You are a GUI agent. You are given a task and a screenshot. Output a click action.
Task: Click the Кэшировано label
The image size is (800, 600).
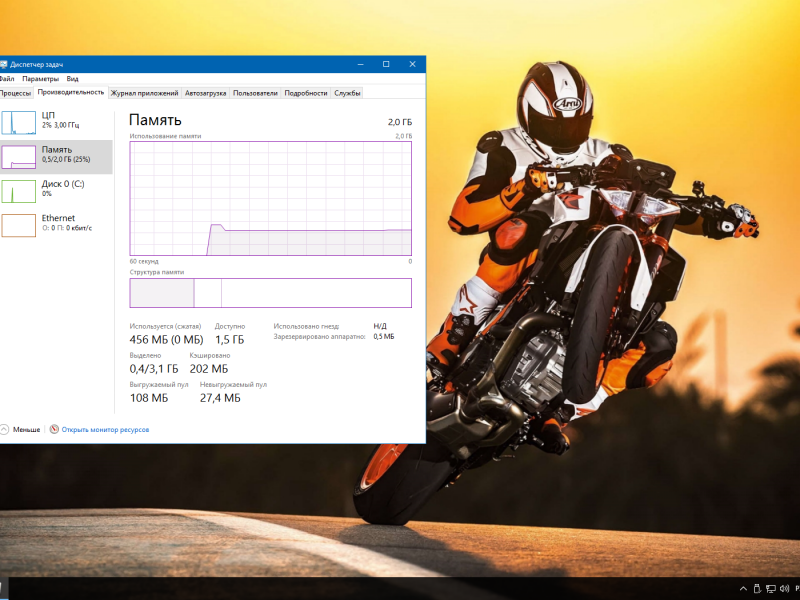point(210,355)
